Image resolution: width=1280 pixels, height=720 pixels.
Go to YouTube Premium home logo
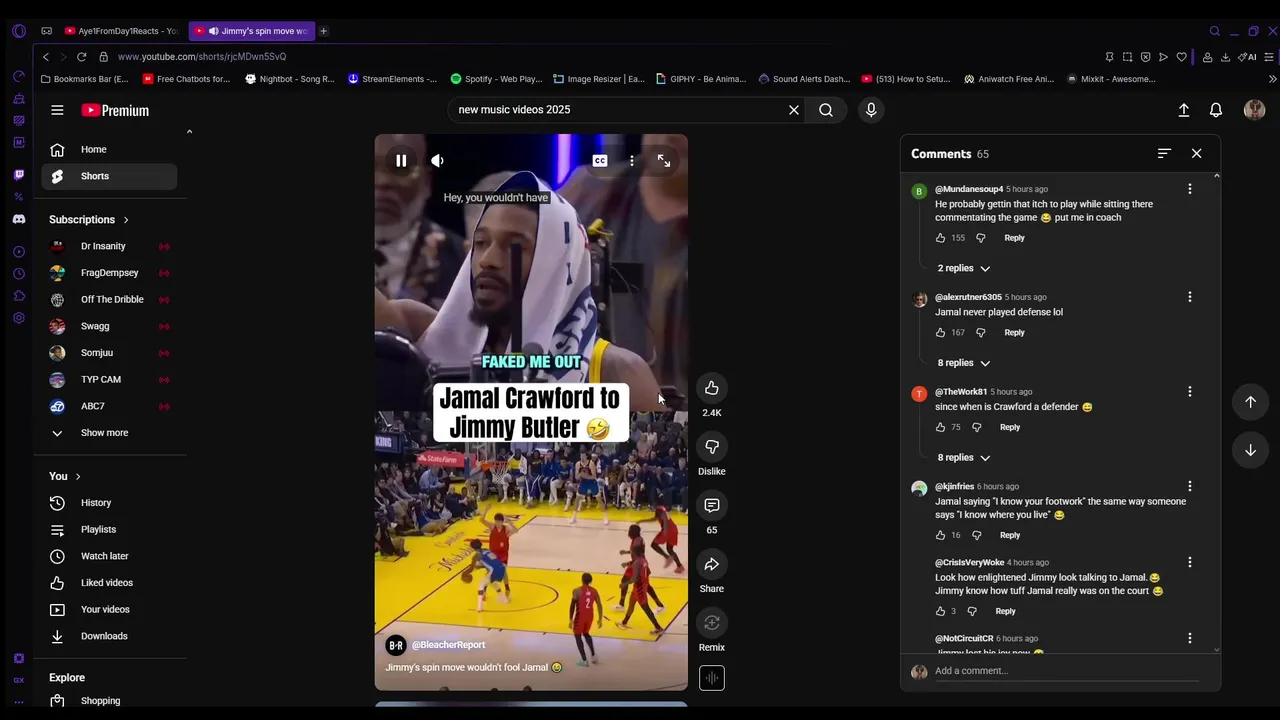pos(115,110)
